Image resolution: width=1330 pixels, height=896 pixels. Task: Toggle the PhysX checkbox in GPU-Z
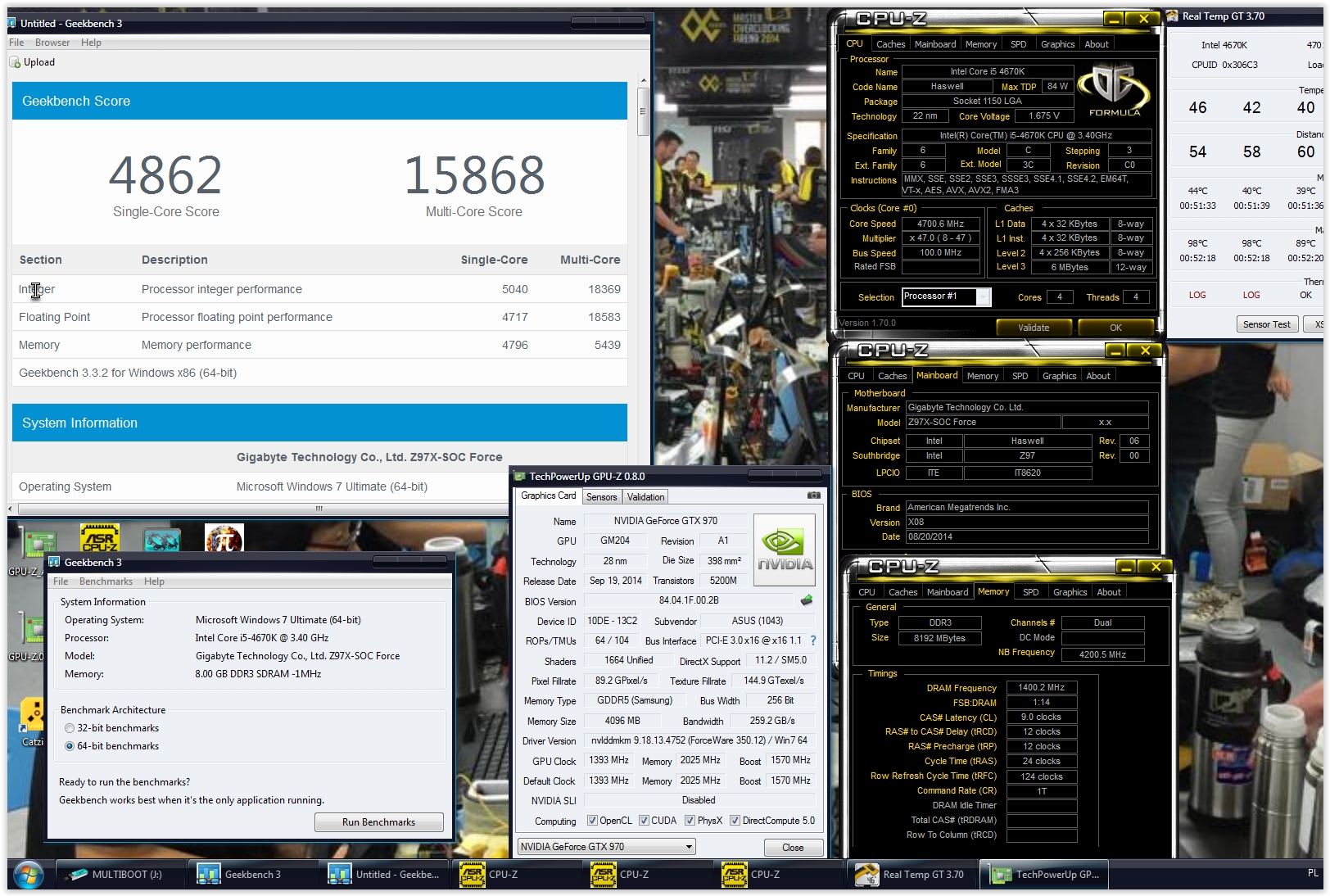point(690,821)
